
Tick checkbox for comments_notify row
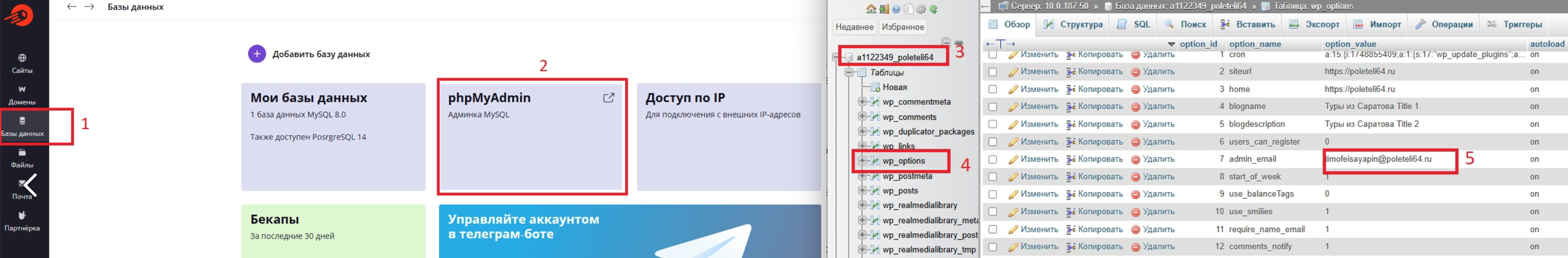click(x=993, y=247)
